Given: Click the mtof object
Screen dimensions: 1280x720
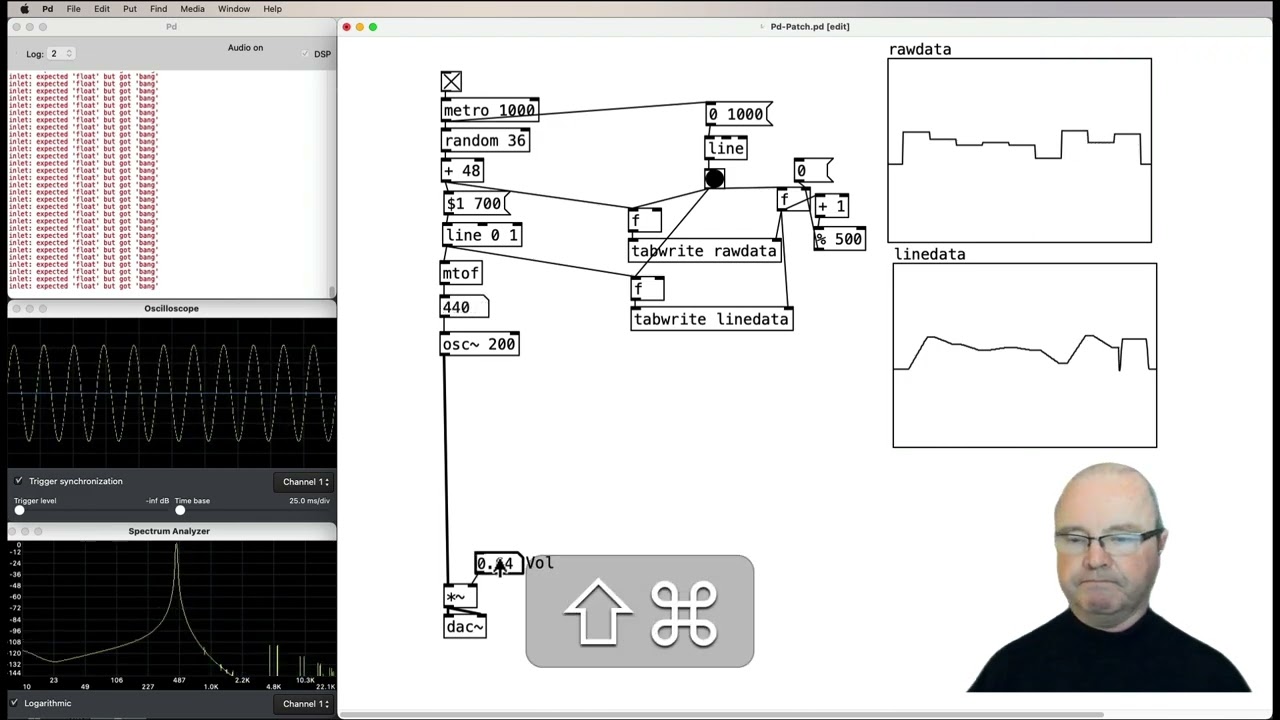Looking at the screenshot, I should (462, 273).
